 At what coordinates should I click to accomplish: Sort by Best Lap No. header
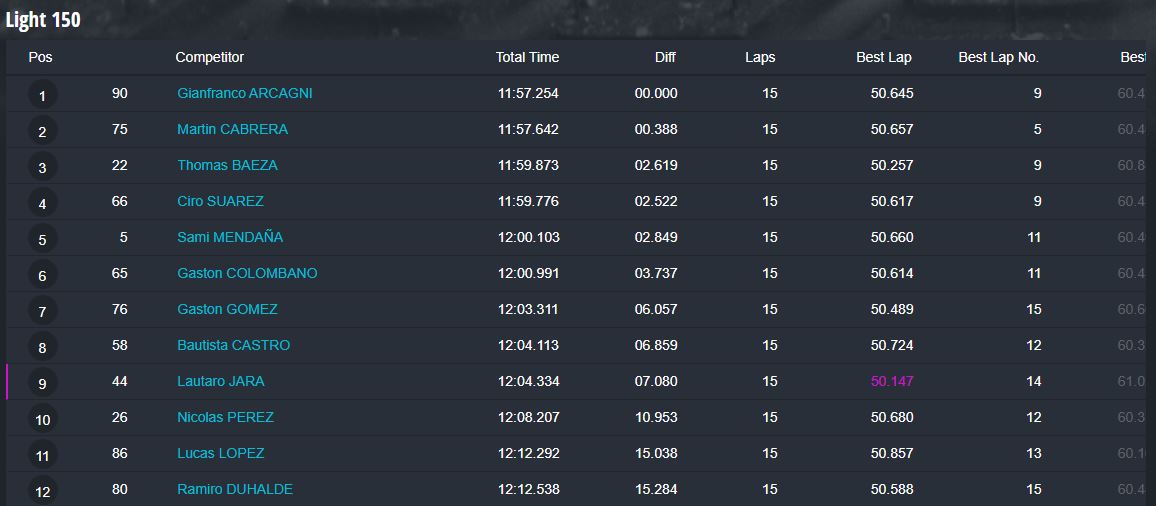click(998, 58)
